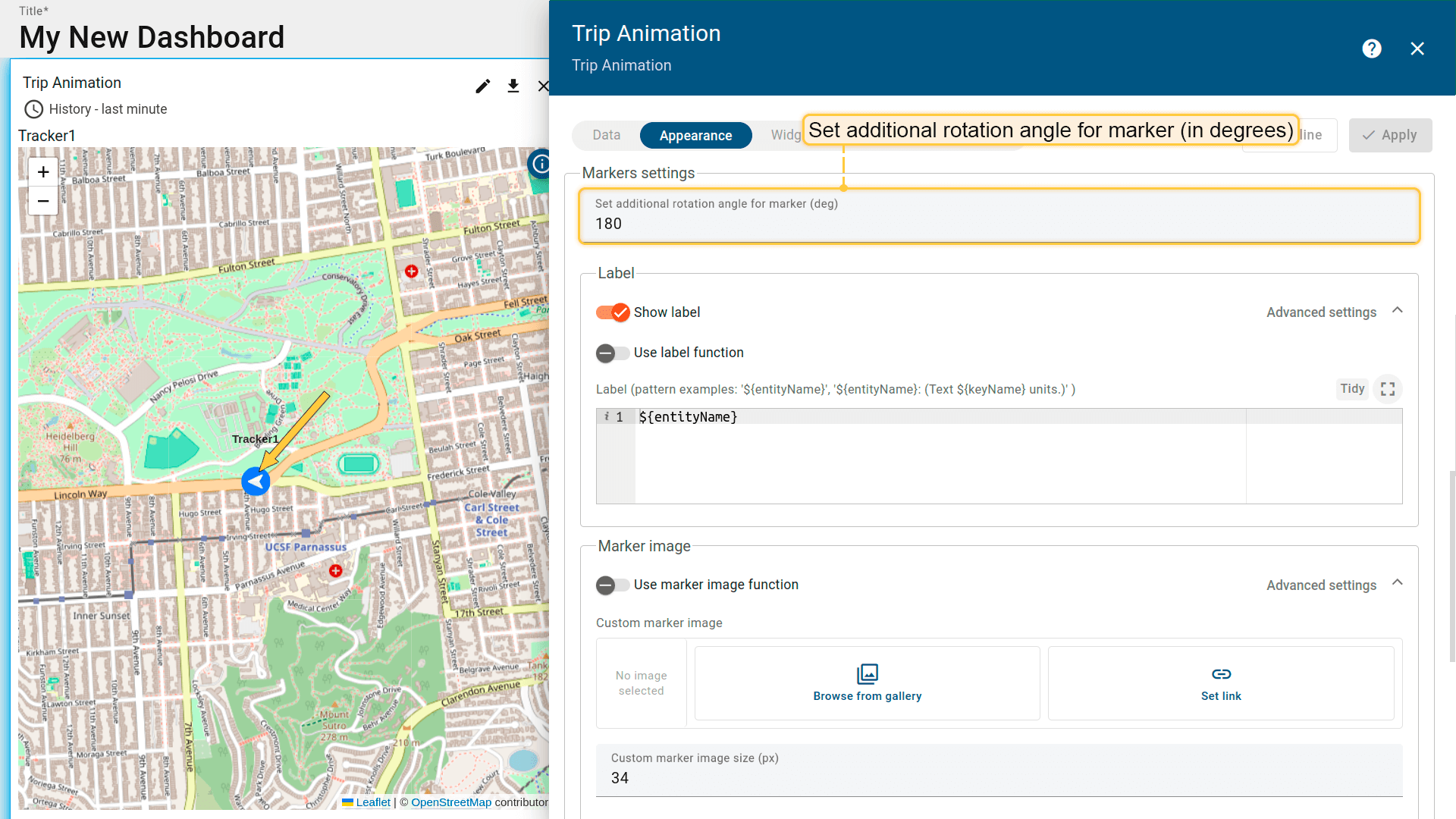The image size is (1456, 819).
Task: Click Label Advanced settings text
Action: (x=1321, y=312)
